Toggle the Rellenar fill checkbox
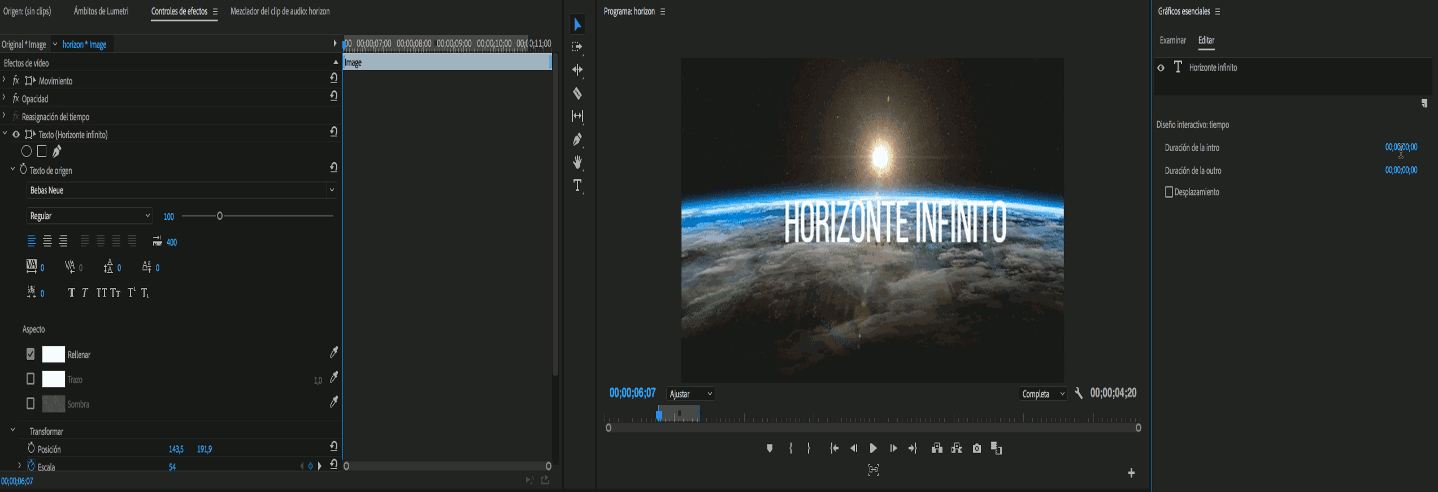Image resolution: width=1438 pixels, height=492 pixels. tap(30, 354)
